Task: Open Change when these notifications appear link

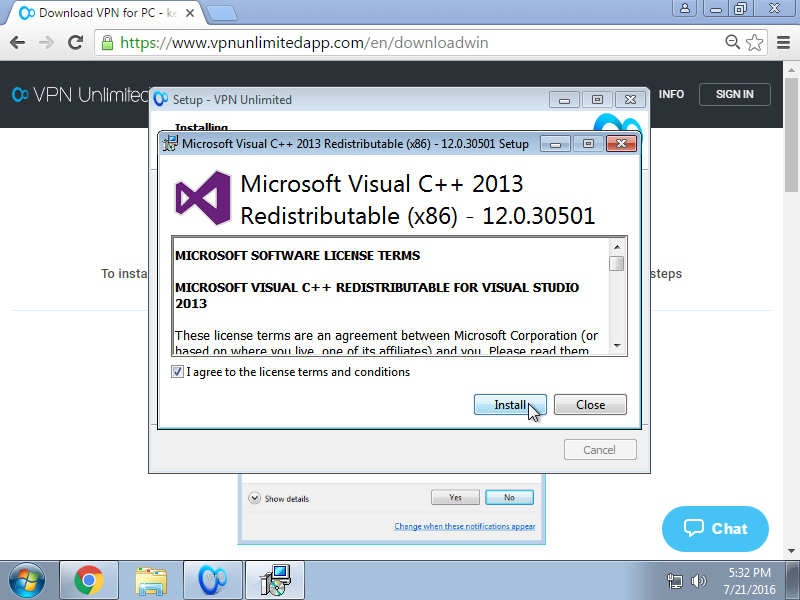Action: 464,526
